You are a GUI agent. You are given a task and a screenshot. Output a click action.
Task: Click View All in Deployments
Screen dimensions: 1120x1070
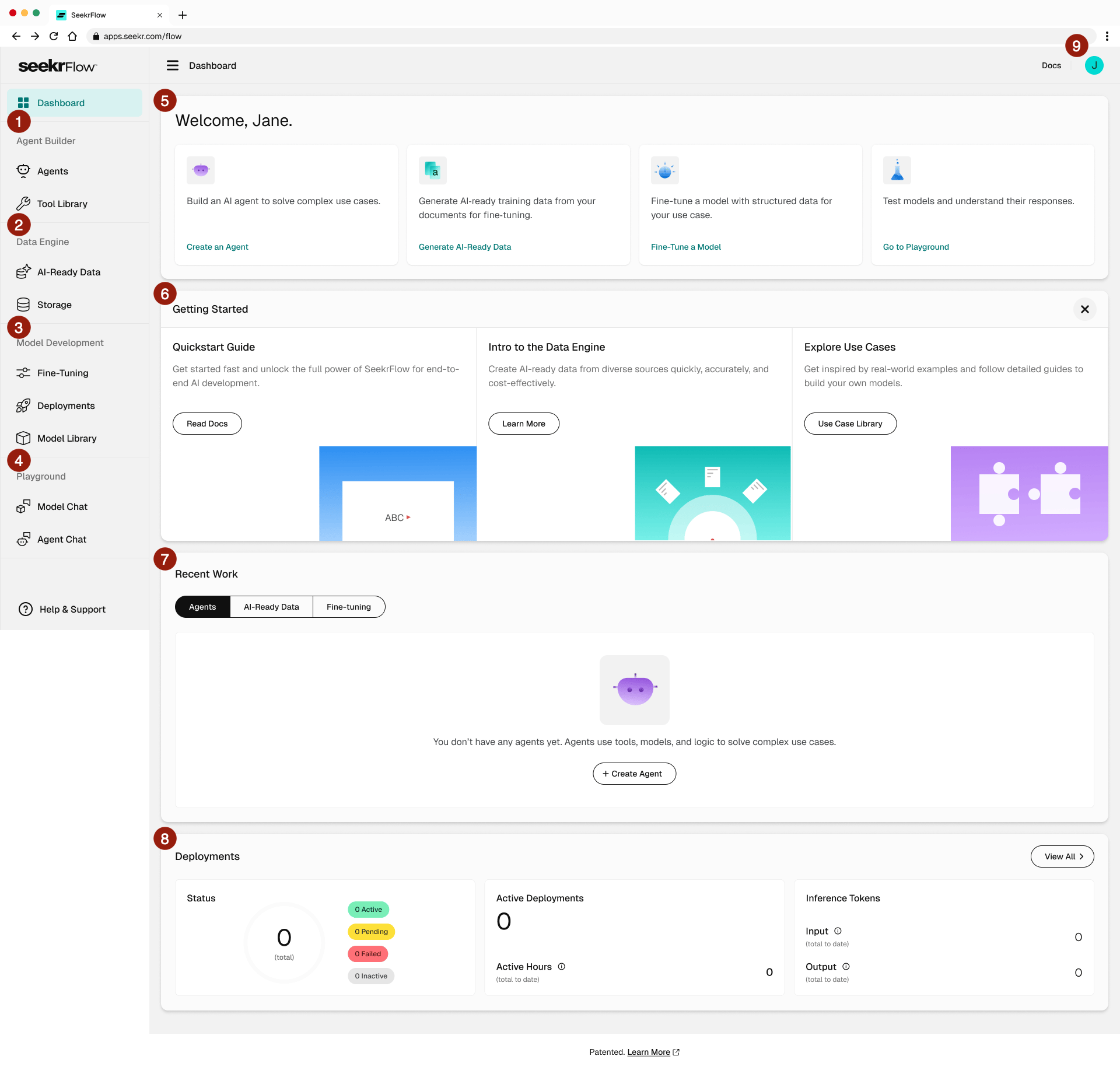1062,856
